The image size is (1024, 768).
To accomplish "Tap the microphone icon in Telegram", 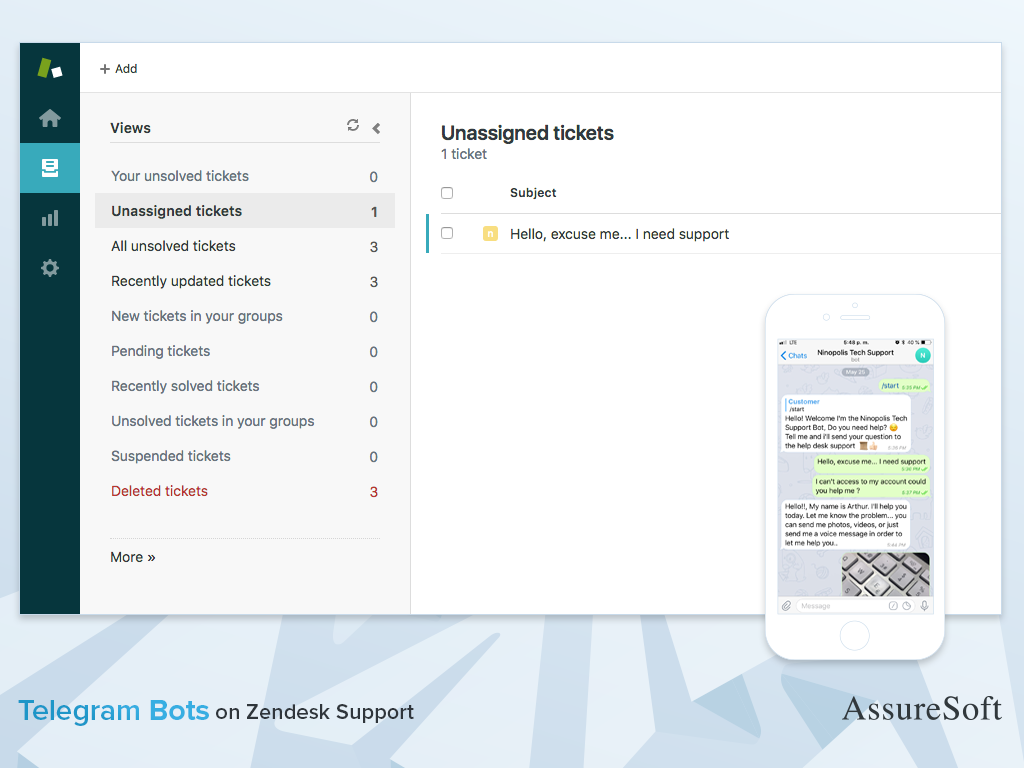I will tap(924, 606).
